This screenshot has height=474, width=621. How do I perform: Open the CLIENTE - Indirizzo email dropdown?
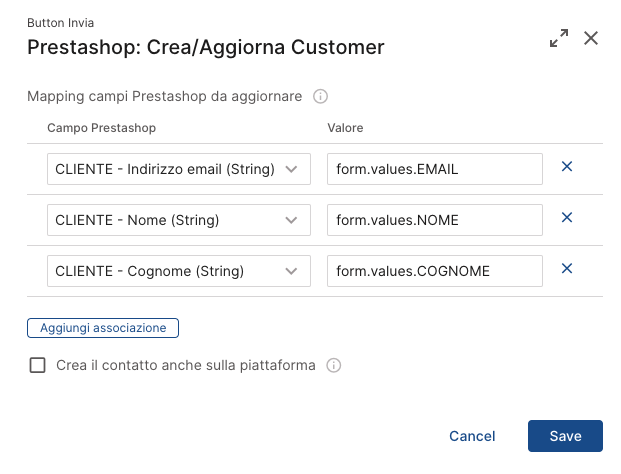coord(179,169)
